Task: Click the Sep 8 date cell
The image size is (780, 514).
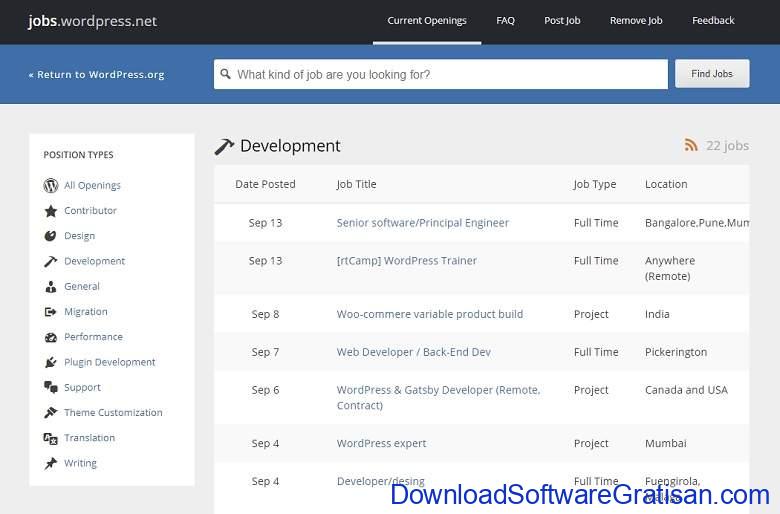Action: pos(265,314)
